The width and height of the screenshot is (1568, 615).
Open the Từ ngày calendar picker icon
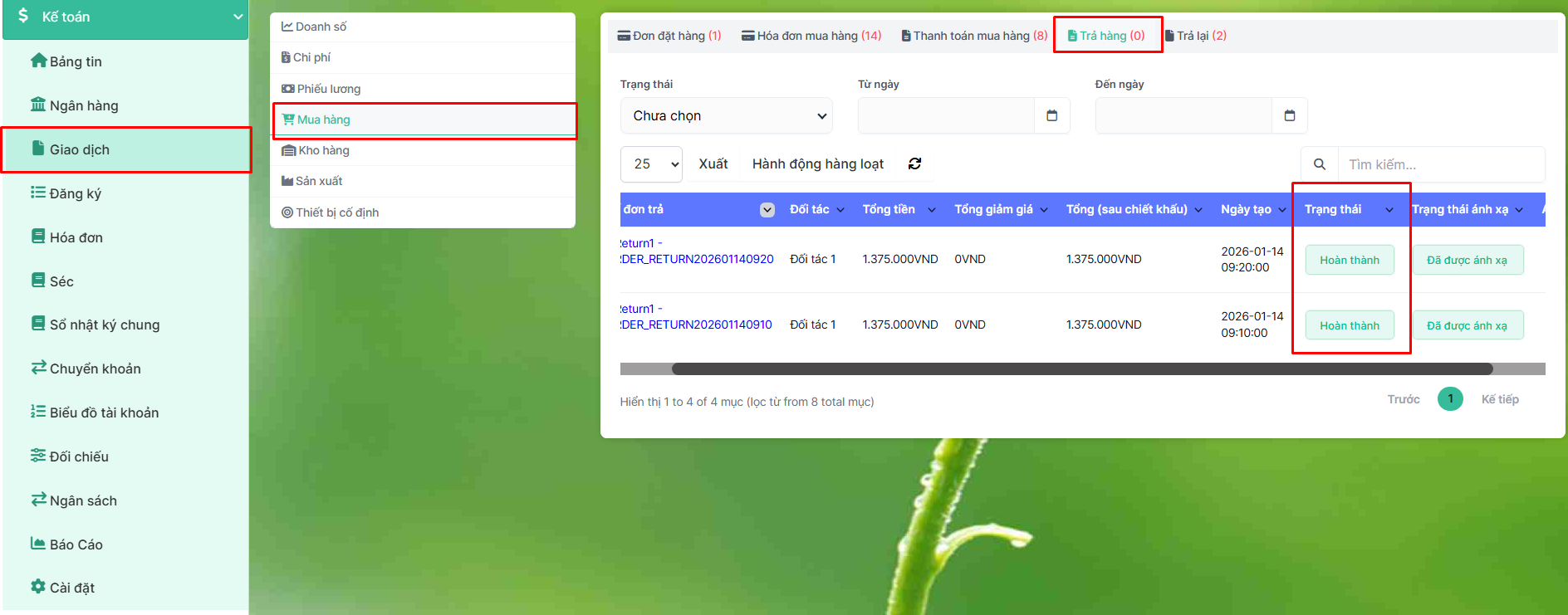pyautogui.click(x=1051, y=115)
